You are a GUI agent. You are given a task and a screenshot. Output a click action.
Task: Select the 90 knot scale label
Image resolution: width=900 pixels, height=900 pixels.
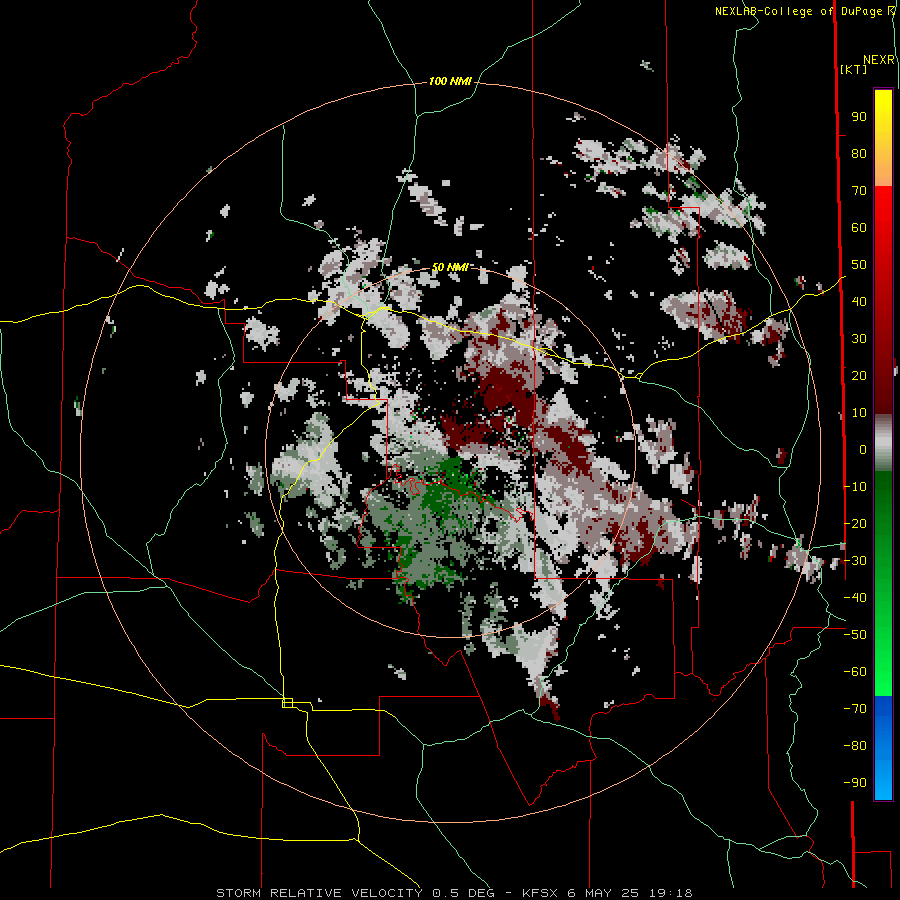(x=859, y=117)
